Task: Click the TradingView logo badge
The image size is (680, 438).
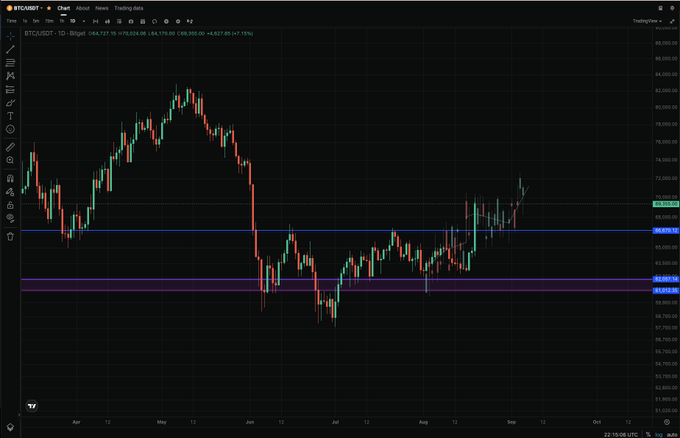Action: [32, 406]
